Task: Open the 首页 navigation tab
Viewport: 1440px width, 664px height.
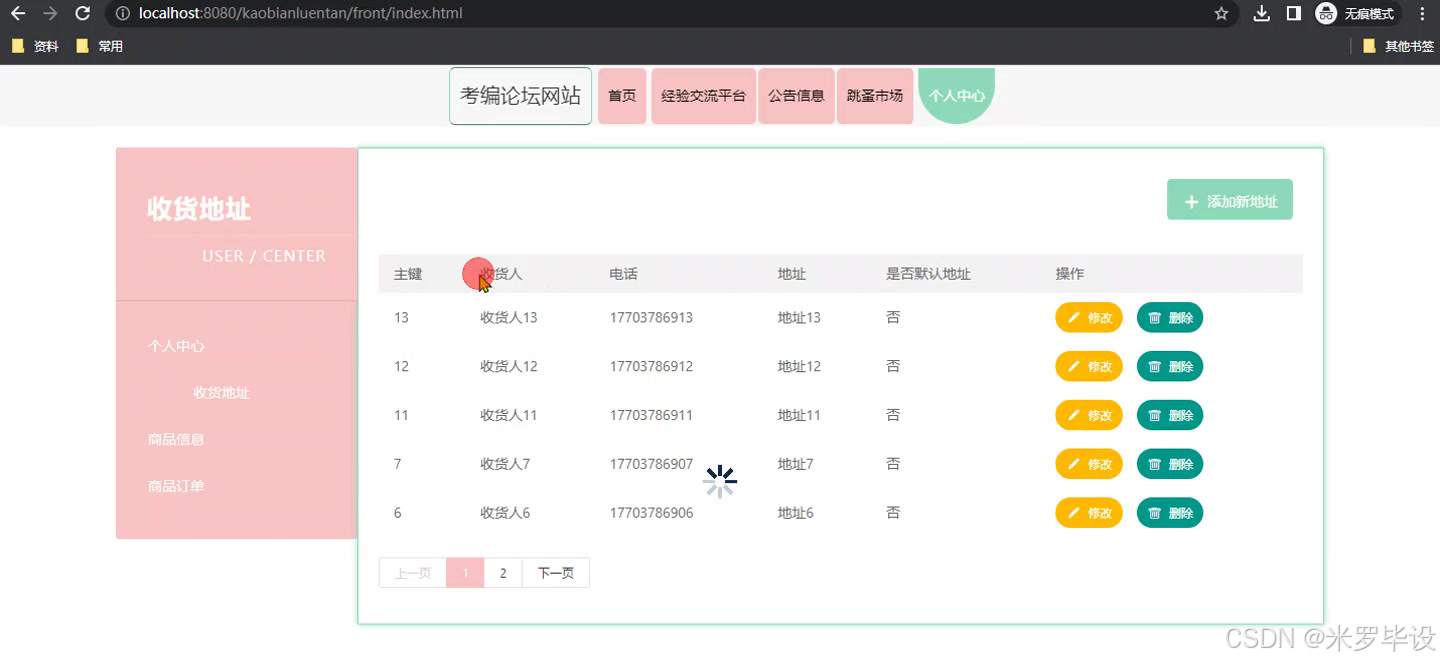Action: click(622, 96)
